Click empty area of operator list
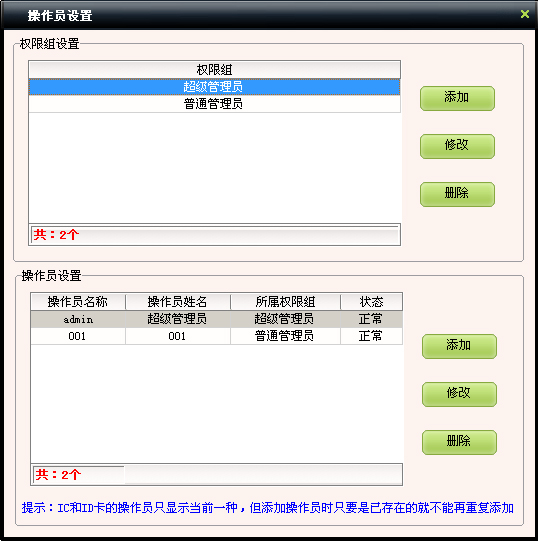The height and width of the screenshot is (541, 538). 216,404
